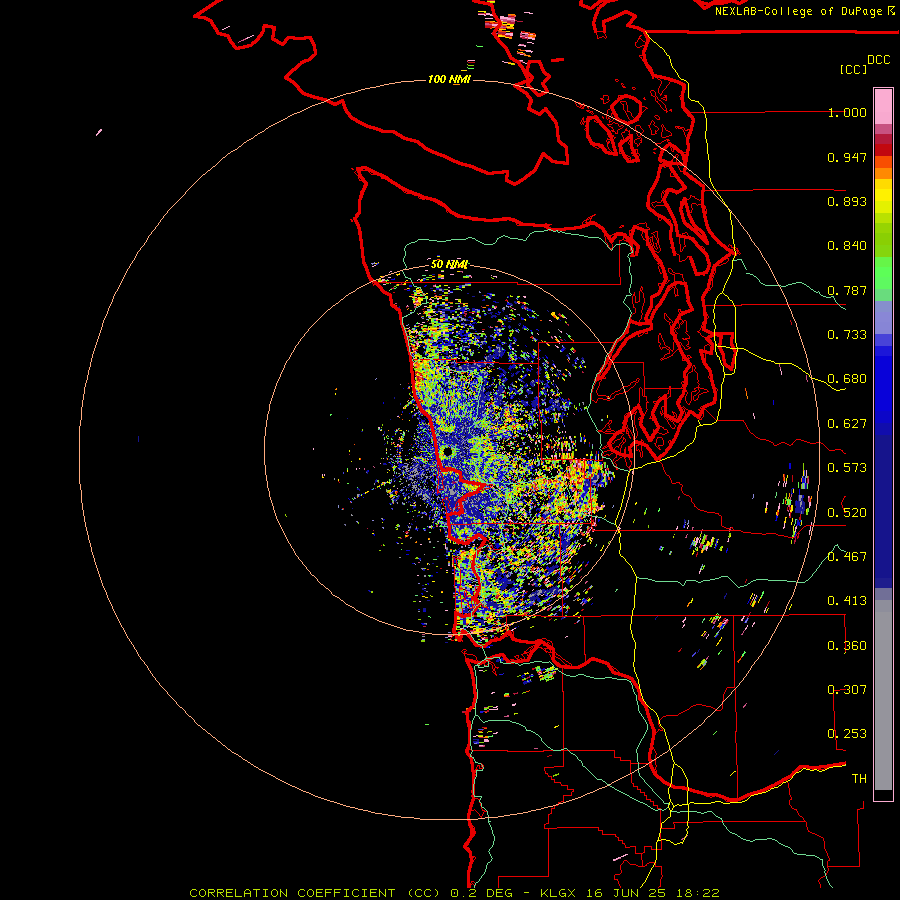The width and height of the screenshot is (900, 900).
Task: Click the 100 NMI range ring label
Action: tap(449, 79)
